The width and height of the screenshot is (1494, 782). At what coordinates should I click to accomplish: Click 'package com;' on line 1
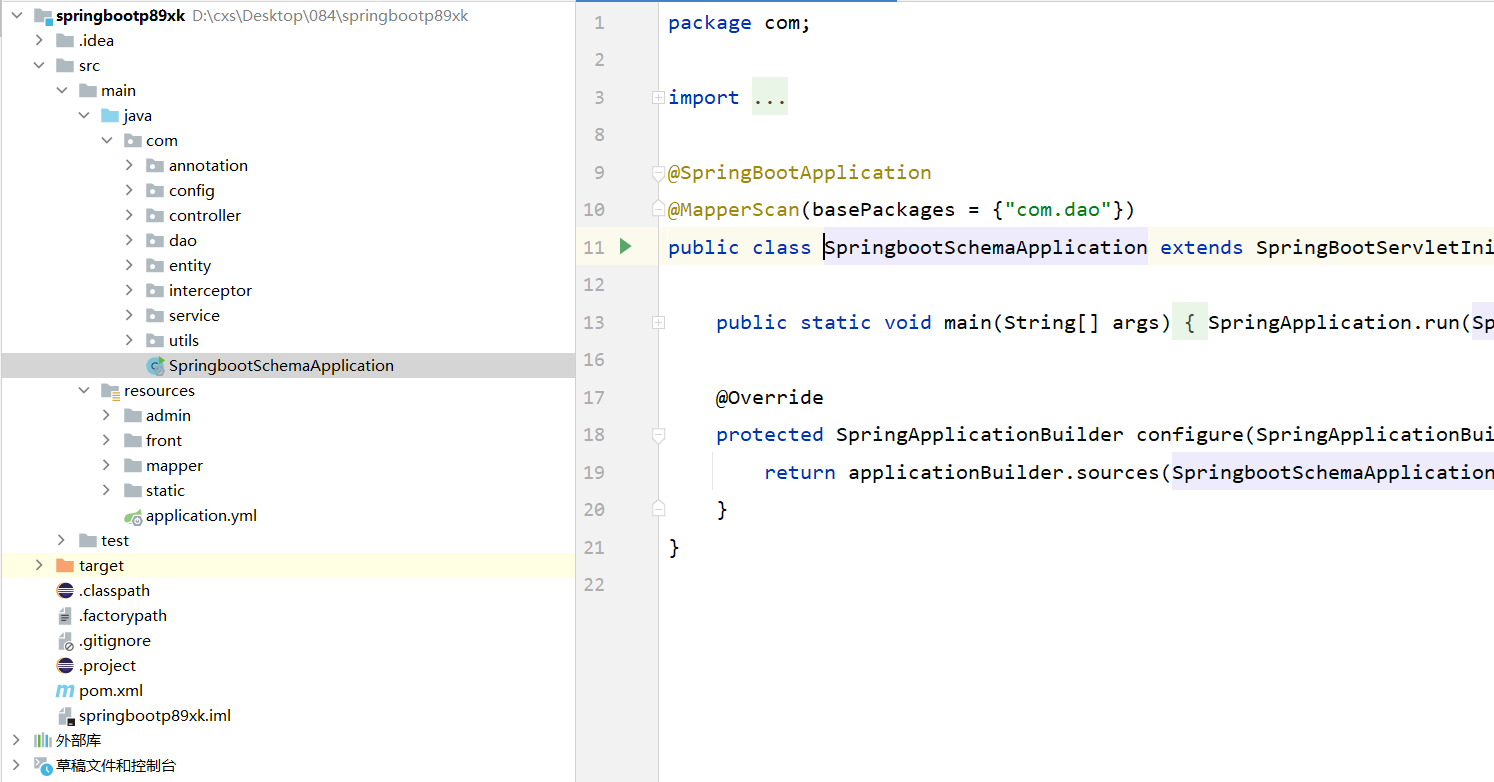coord(740,23)
